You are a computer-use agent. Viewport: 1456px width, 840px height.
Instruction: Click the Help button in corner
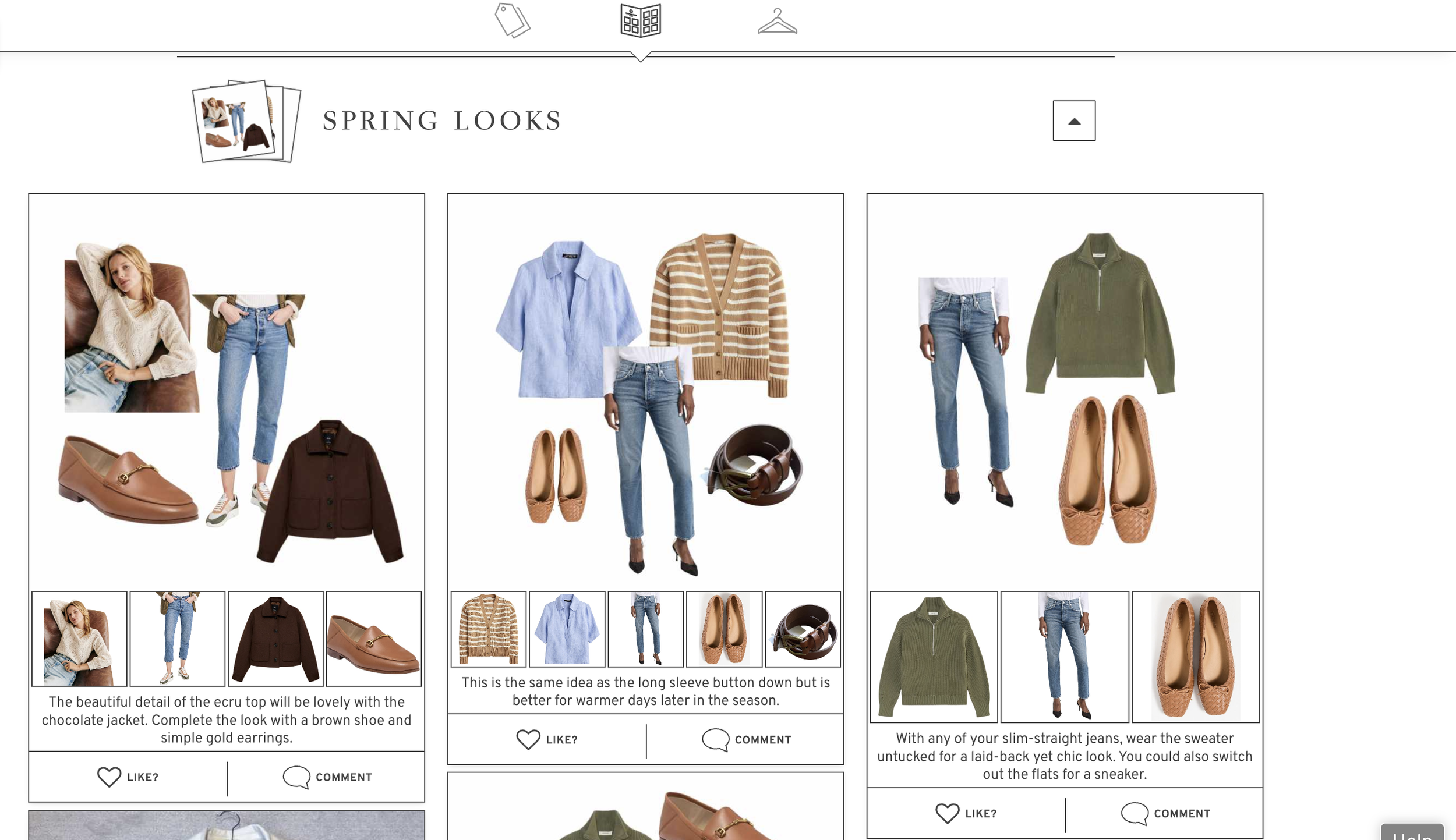click(1411, 833)
